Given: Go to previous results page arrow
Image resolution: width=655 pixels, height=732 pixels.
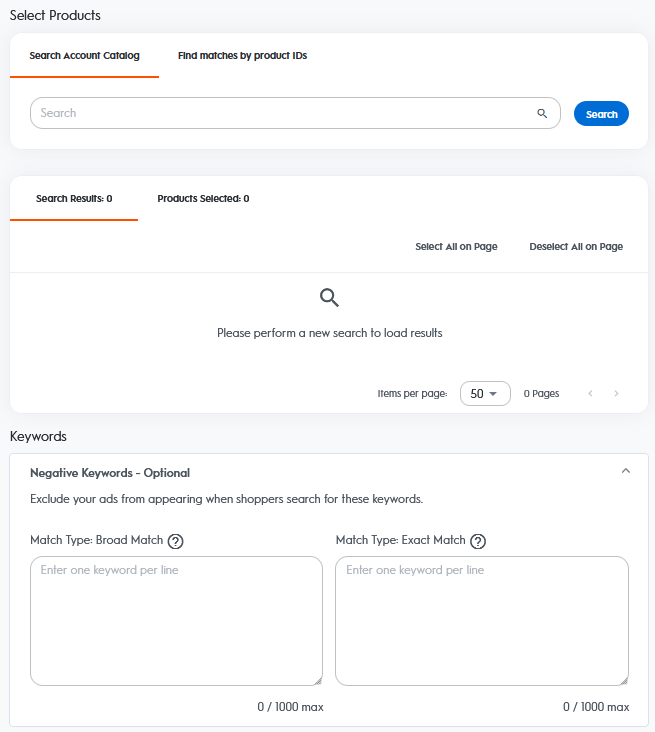Looking at the screenshot, I should pyautogui.click(x=591, y=394).
